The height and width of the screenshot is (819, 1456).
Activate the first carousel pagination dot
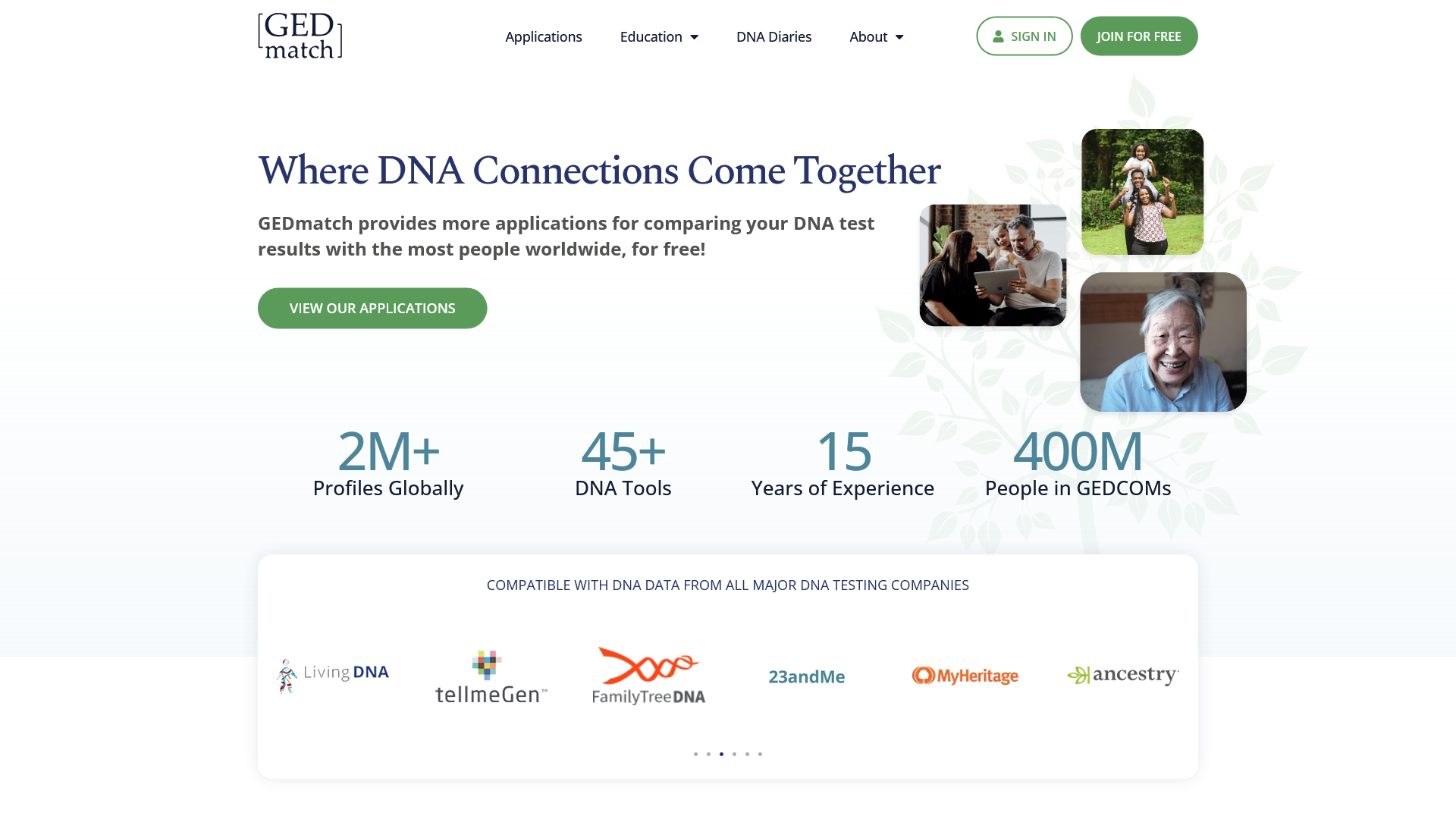click(695, 754)
